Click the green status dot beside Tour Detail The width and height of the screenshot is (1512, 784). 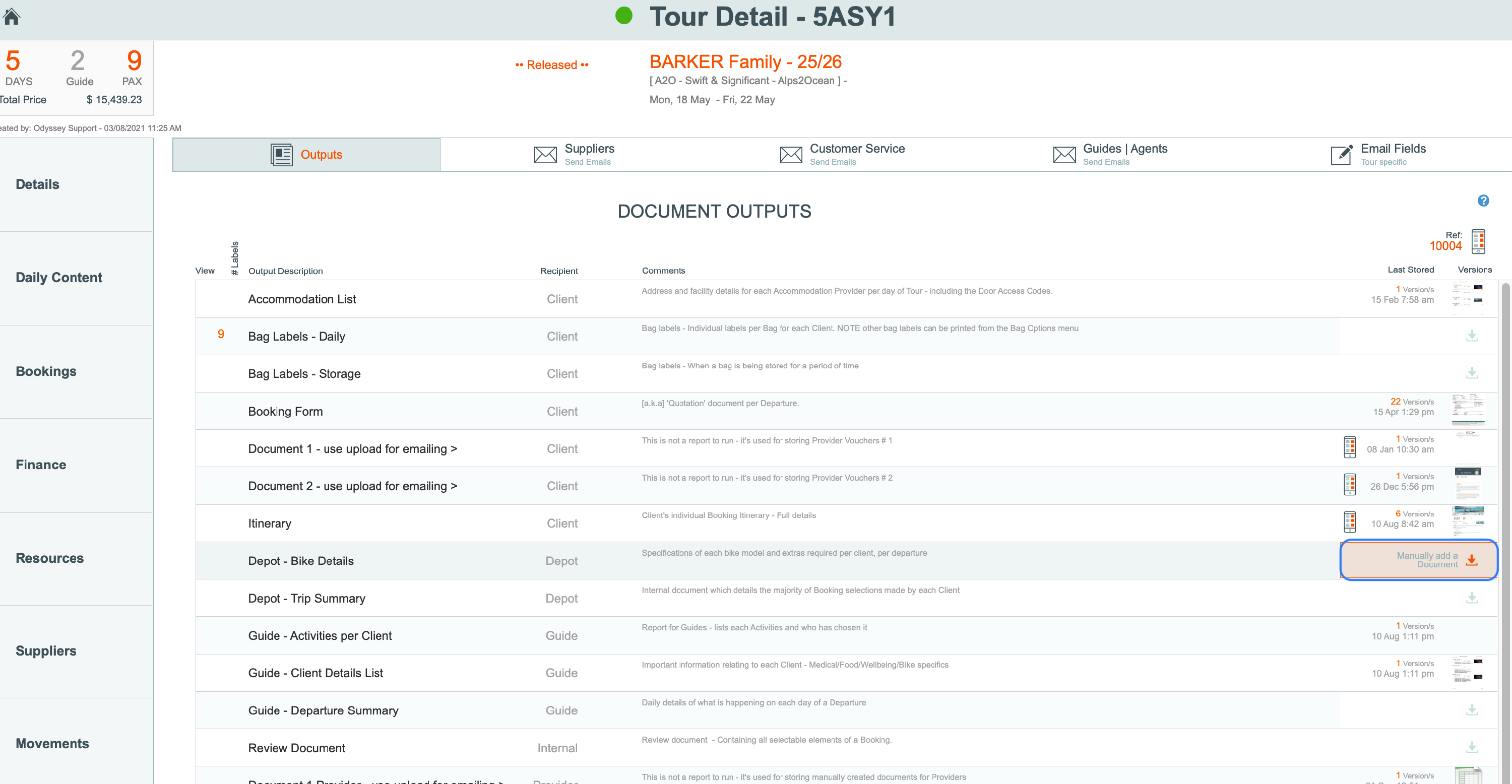(x=624, y=16)
